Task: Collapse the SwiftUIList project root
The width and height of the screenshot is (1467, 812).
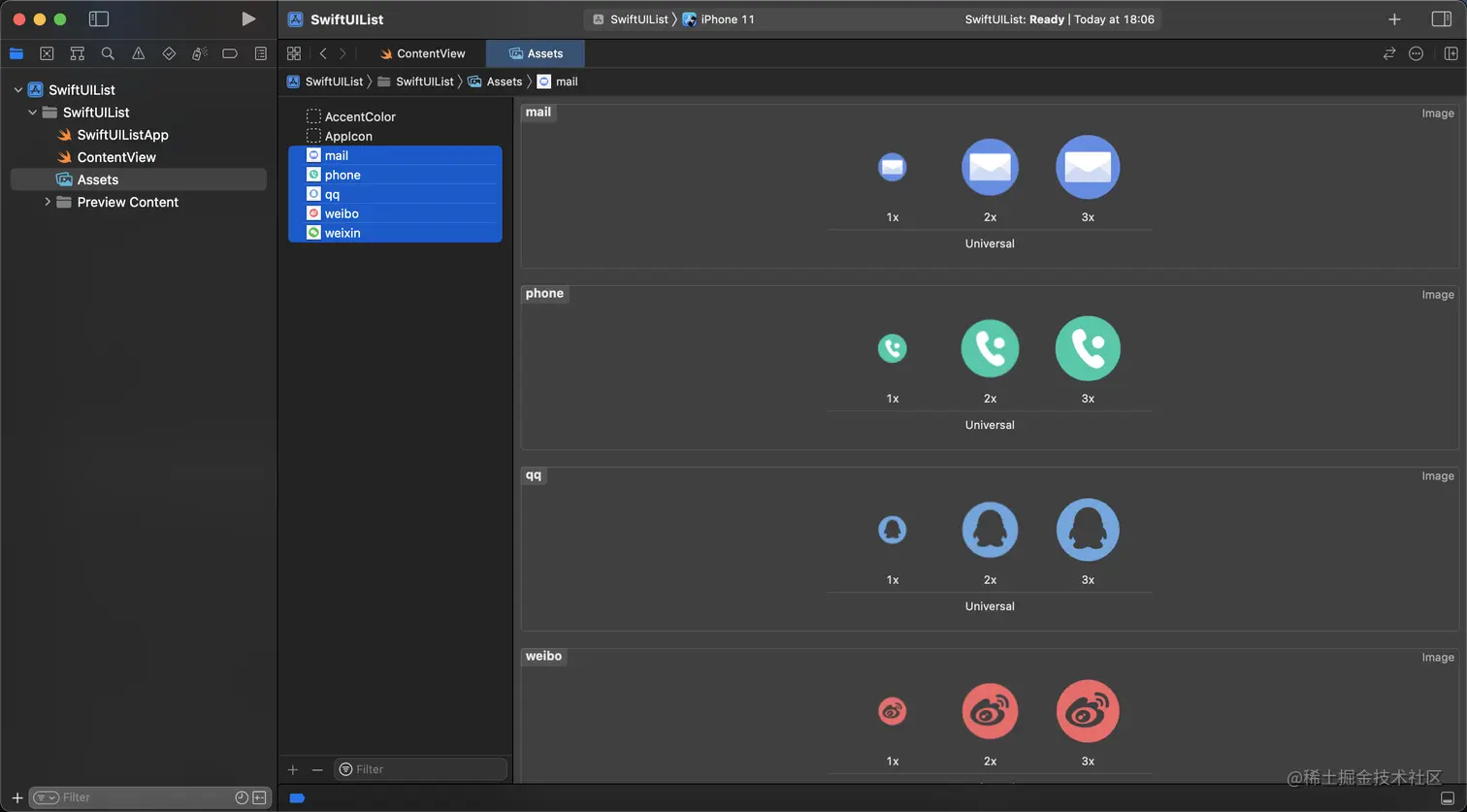Action: (x=17, y=89)
